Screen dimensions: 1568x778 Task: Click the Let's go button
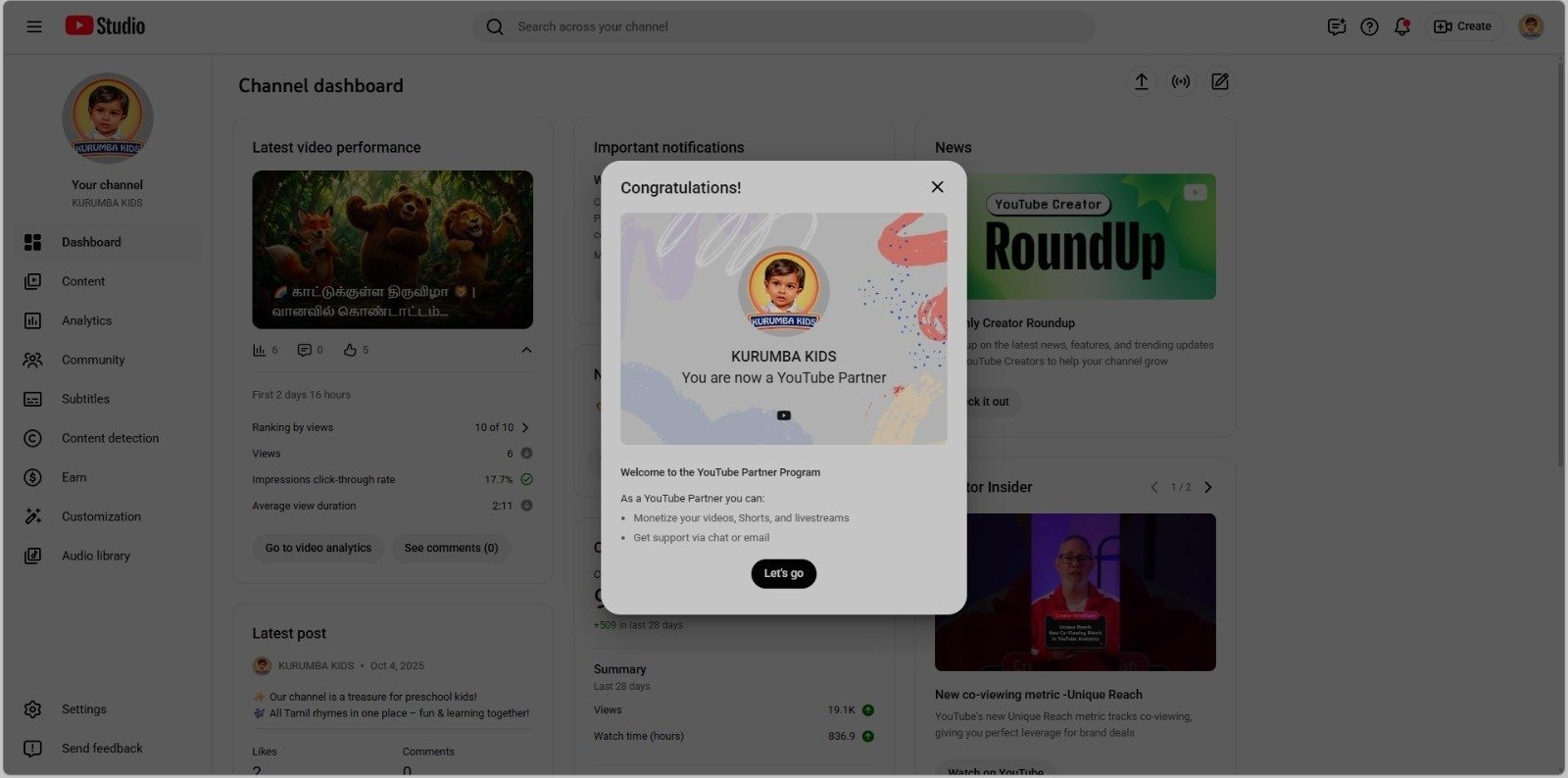[784, 573]
